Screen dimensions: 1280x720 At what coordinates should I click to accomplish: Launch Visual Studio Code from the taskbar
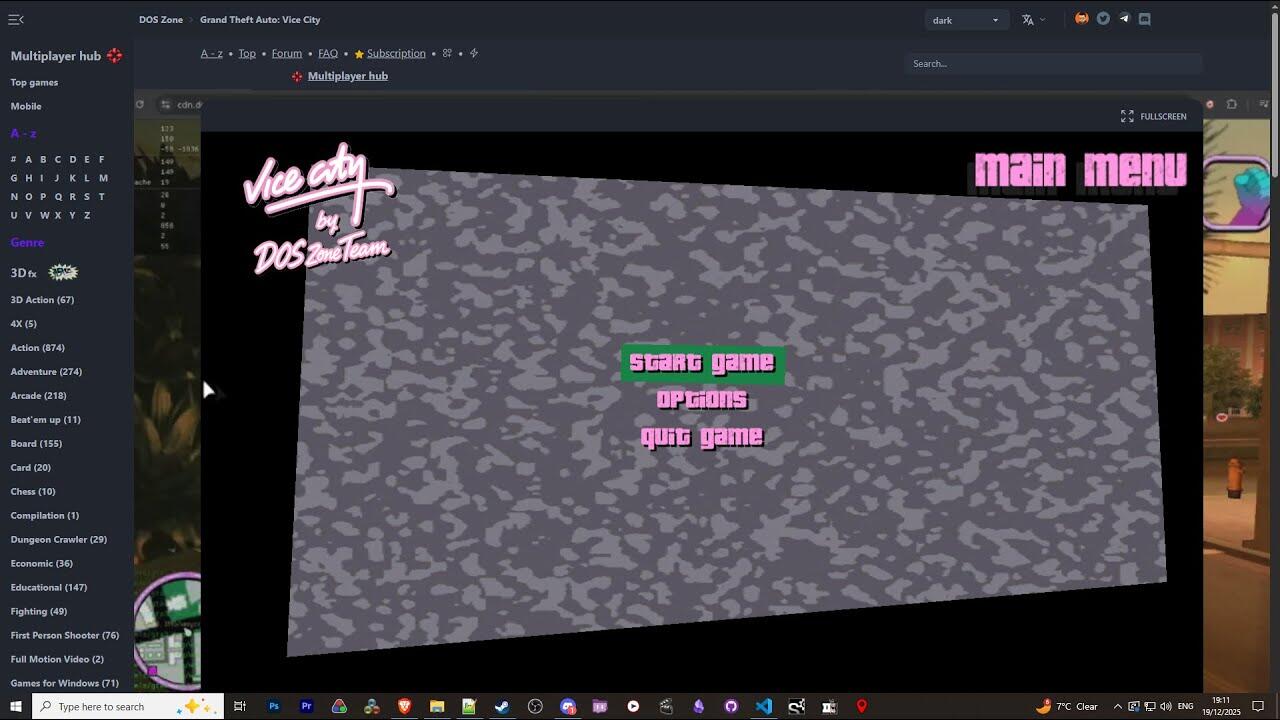pyautogui.click(x=764, y=707)
